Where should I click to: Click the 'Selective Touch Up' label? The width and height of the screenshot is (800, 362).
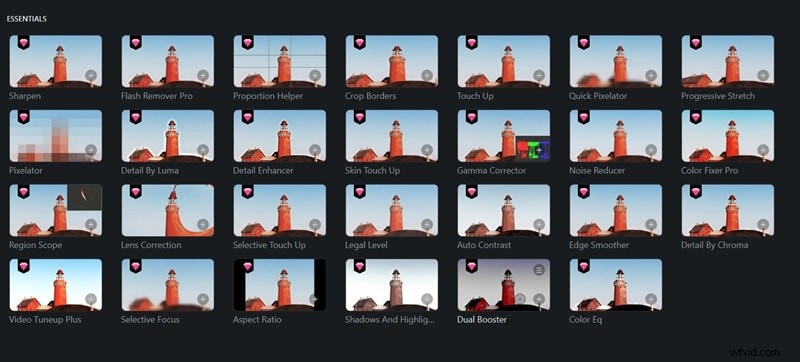269,245
